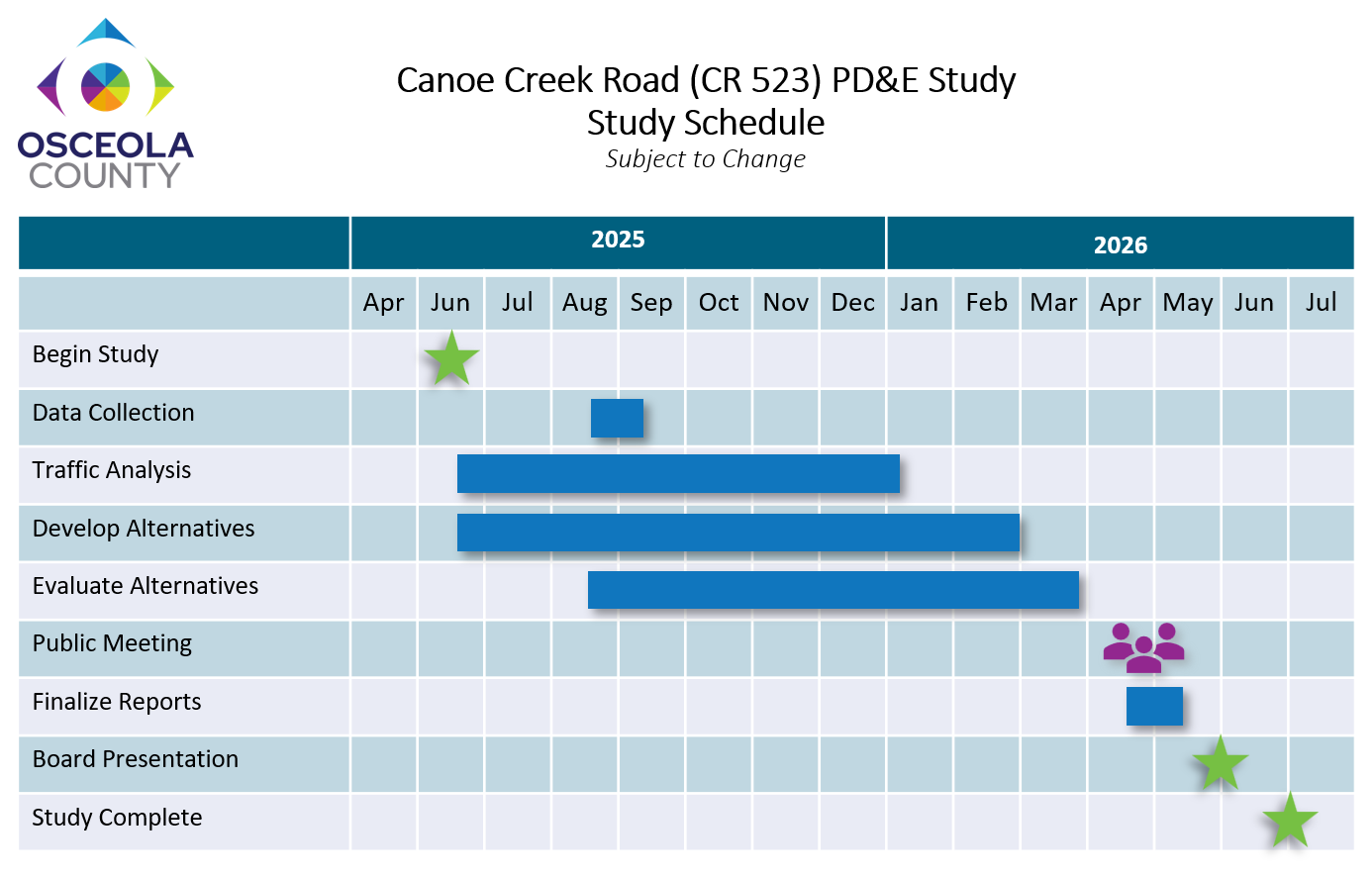Select the Data Collection blue bar
This screenshot has height=878, width=1372.
pos(617,418)
